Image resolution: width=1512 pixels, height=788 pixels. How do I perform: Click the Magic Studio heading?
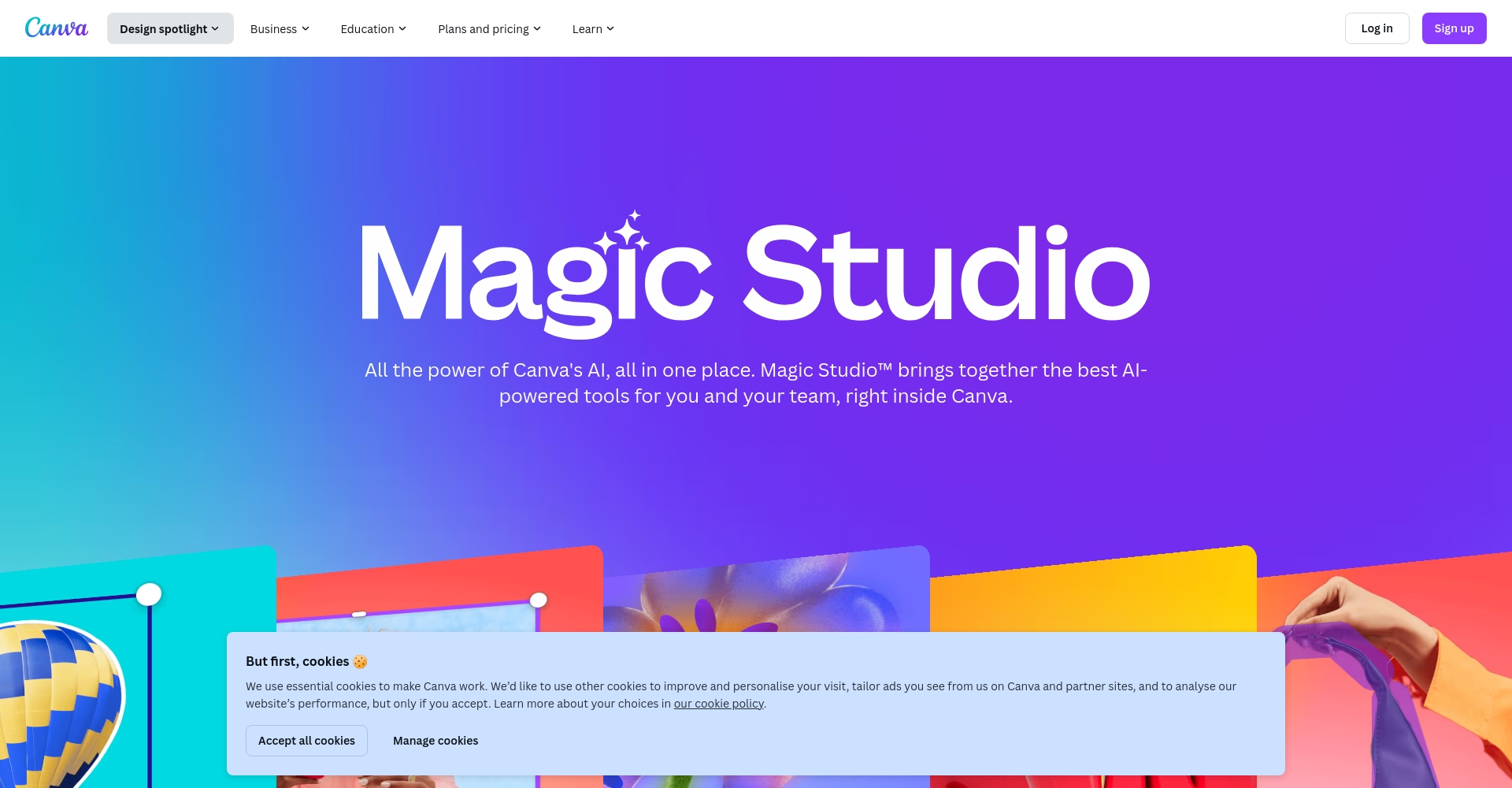756,276
